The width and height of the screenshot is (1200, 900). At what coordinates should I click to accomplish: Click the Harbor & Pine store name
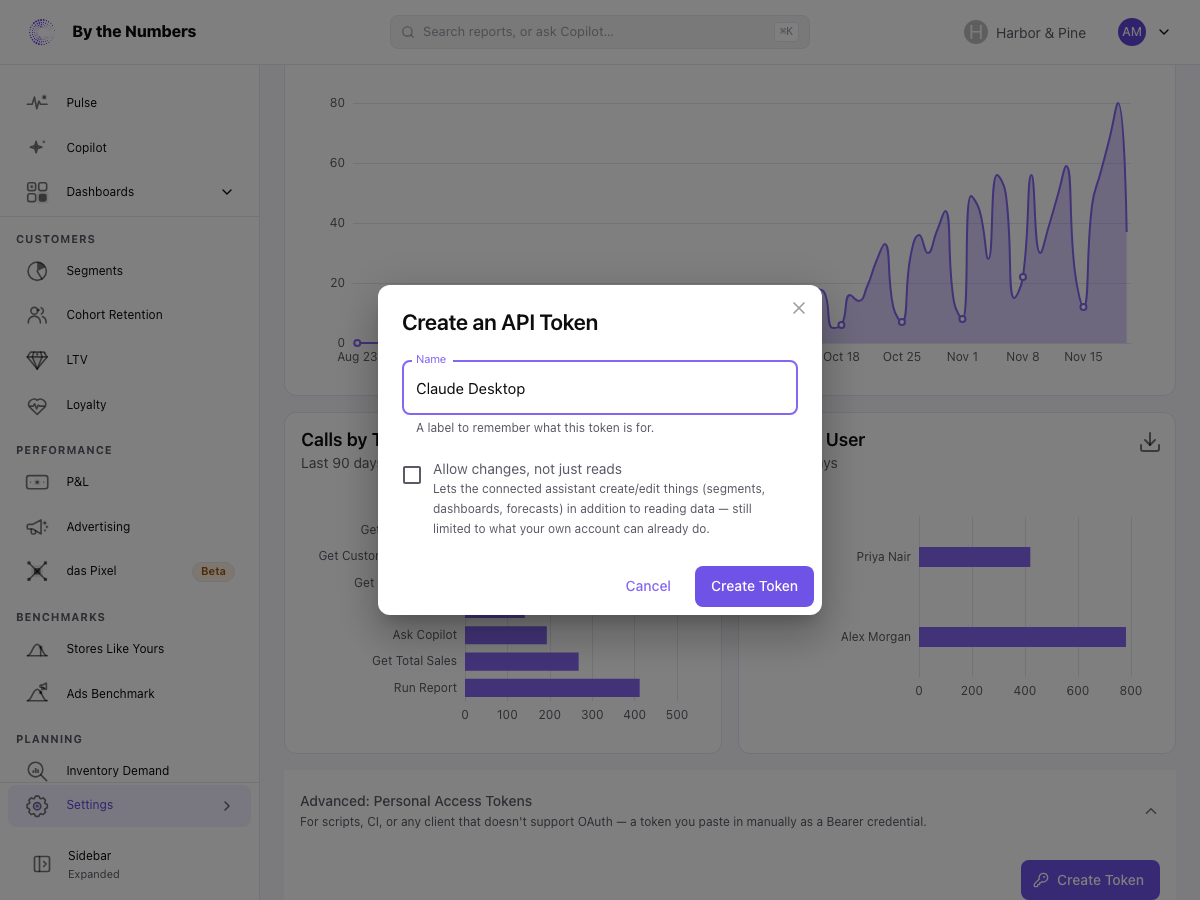coord(1041,33)
